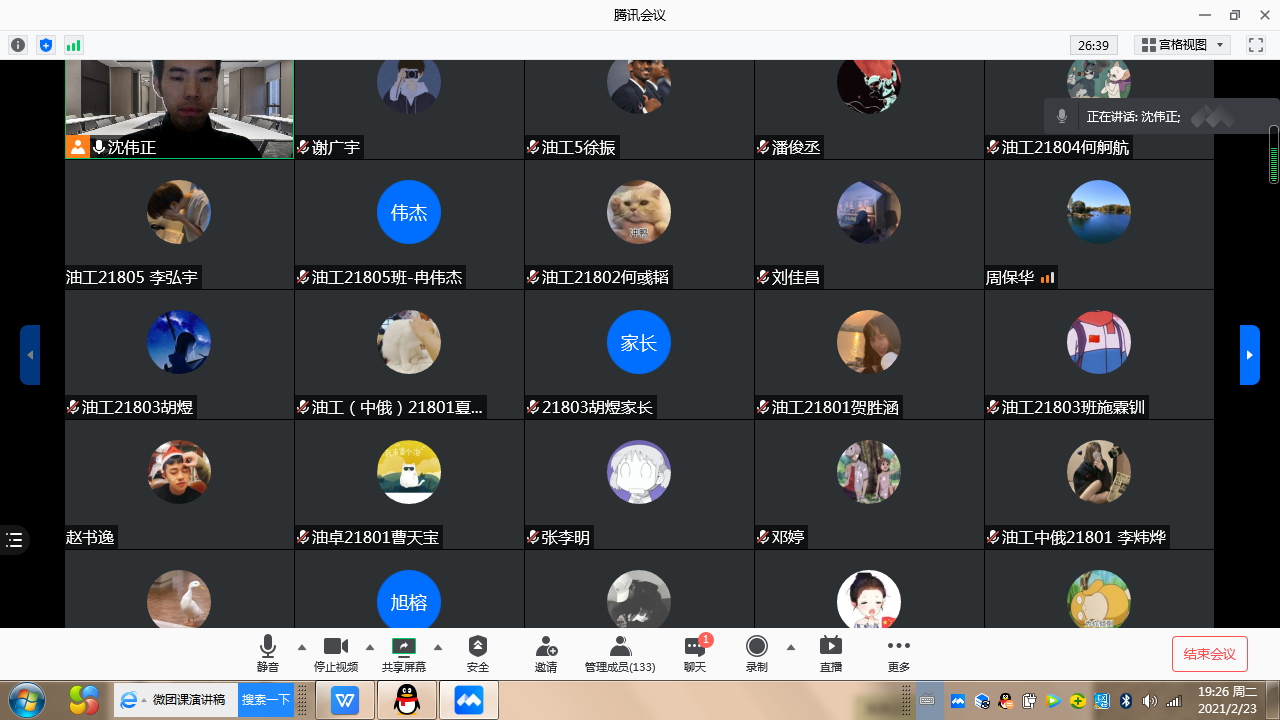The width and height of the screenshot is (1280, 720).
Task: Open the QQ penguin icon in taskbar
Action: (x=407, y=701)
